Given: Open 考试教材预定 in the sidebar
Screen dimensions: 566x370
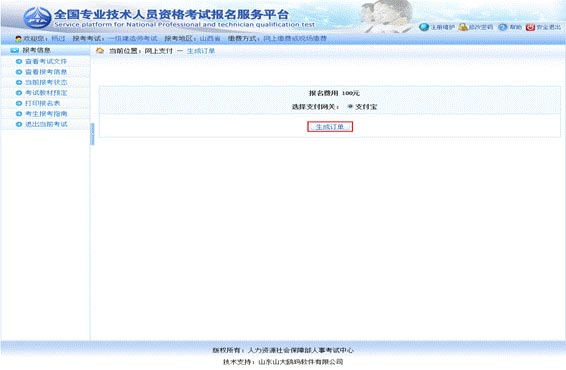Looking at the screenshot, I should (x=46, y=93).
